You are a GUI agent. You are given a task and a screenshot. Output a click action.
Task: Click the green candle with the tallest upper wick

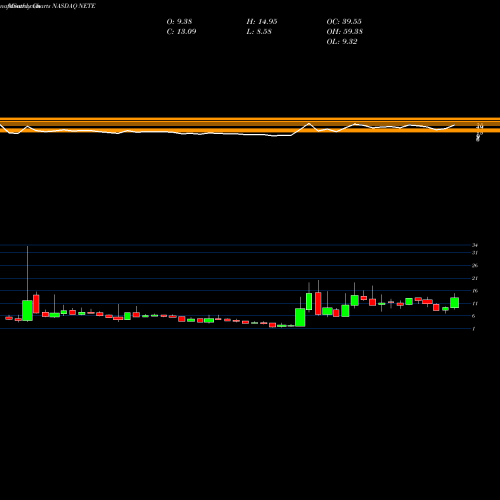[x=27, y=311]
